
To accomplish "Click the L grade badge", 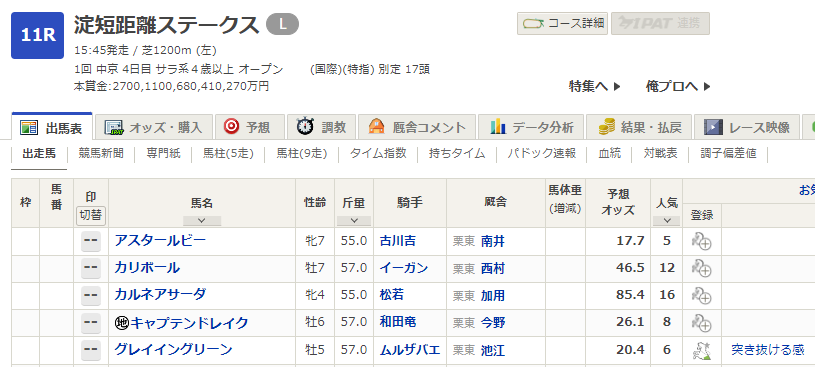I will tap(282, 24).
